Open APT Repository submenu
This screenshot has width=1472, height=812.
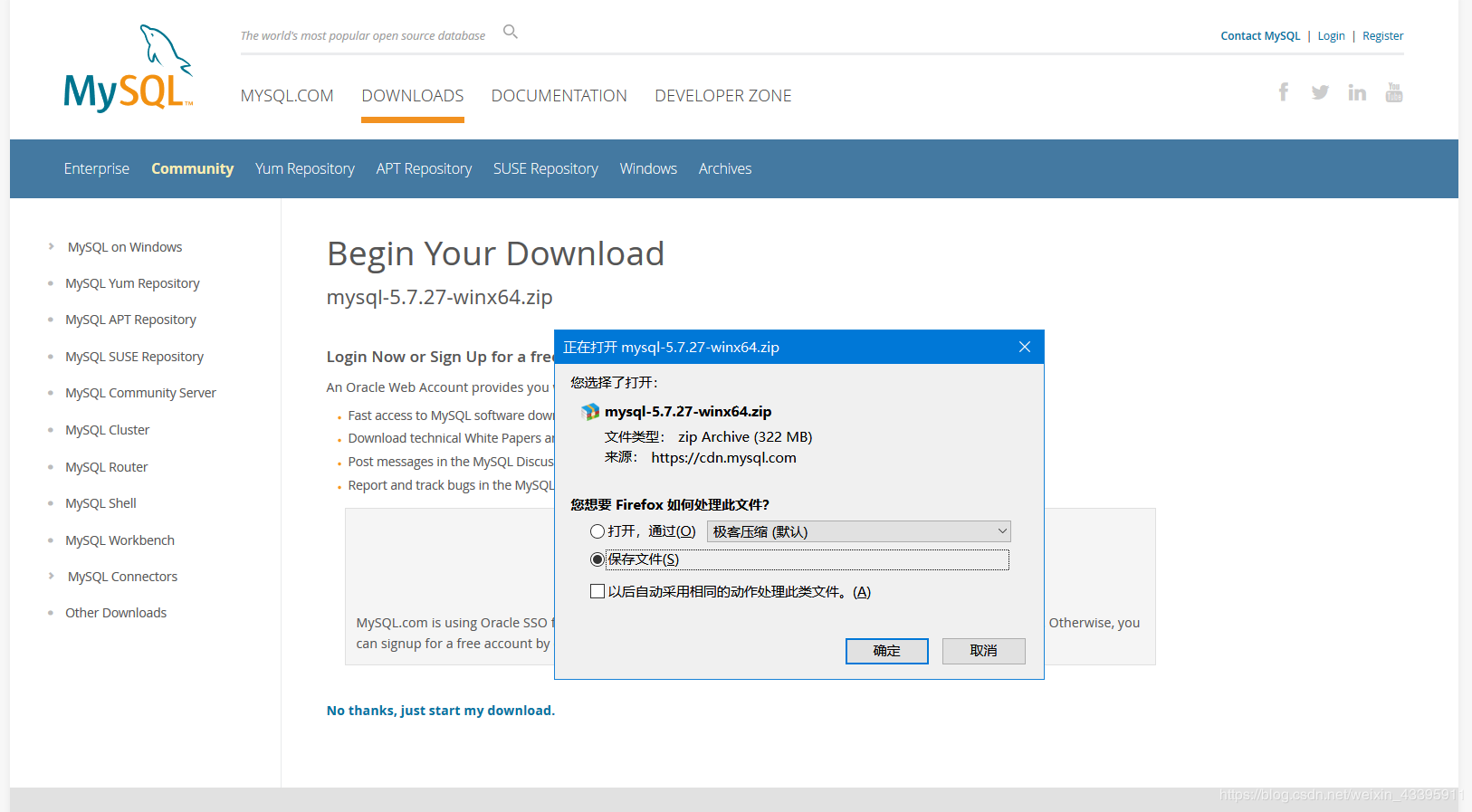(425, 168)
